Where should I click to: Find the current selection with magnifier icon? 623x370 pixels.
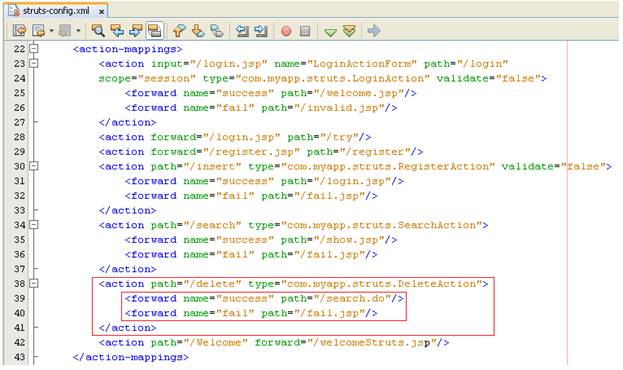(98, 31)
